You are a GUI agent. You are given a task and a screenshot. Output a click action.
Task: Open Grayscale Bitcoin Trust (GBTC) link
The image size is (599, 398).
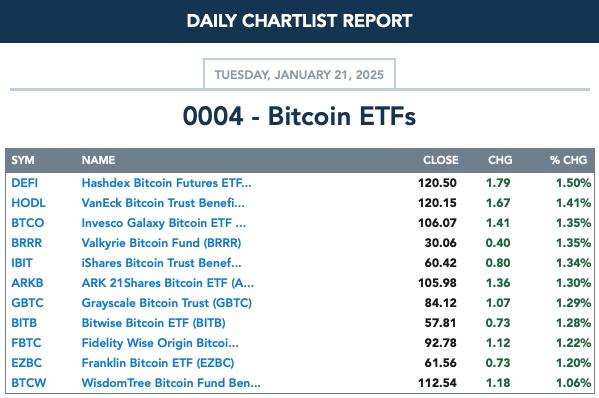coord(167,303)
